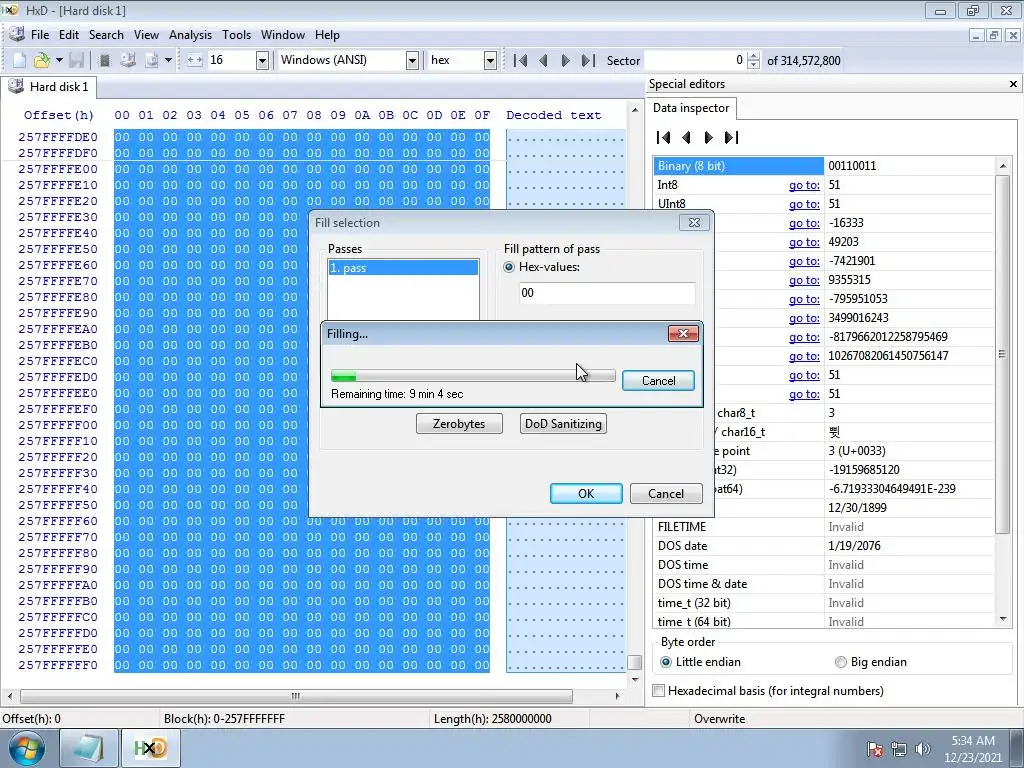Close the Filling dialog with red X
Image resolution: width=1024 pixels, height=768 pixels.
(x=683, y=334)
